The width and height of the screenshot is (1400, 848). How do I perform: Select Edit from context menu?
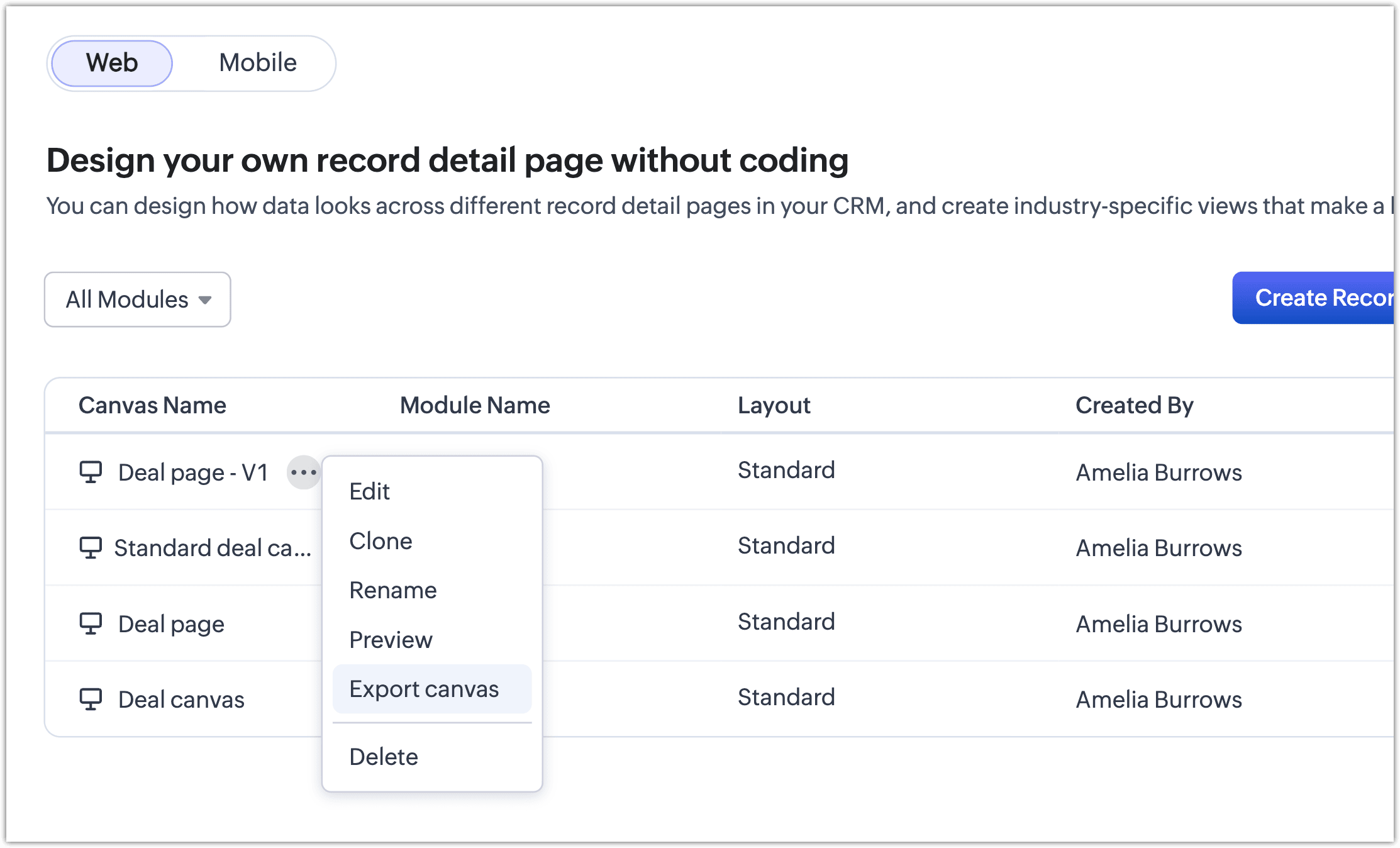pos(370,491)
